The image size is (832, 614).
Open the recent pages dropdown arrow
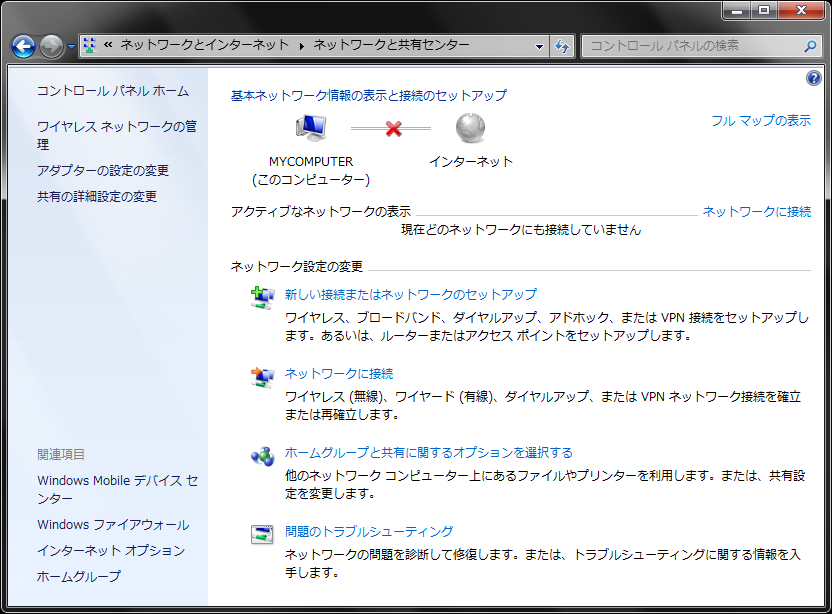pos(72,47)
